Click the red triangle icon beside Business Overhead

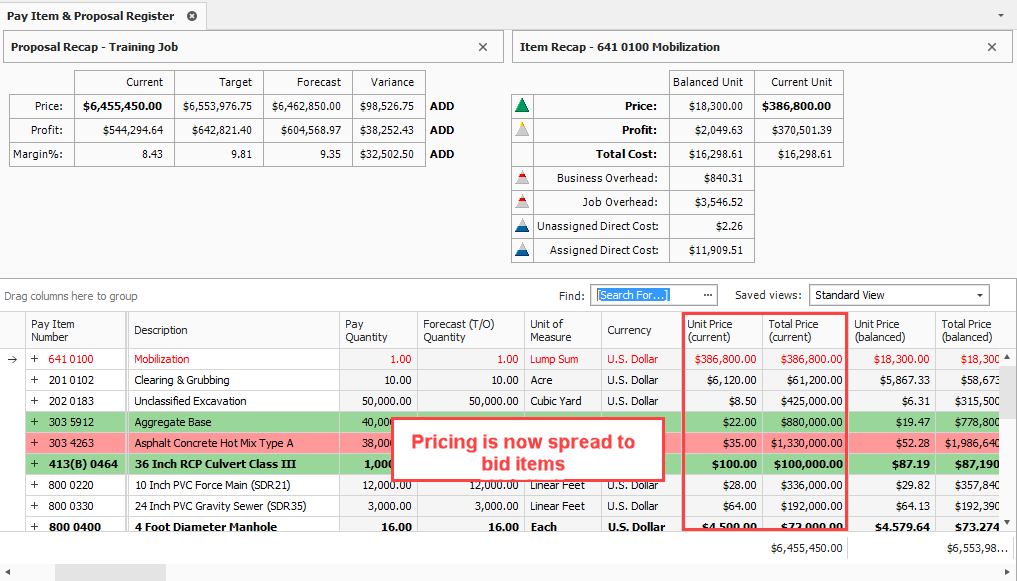[520, 178]
